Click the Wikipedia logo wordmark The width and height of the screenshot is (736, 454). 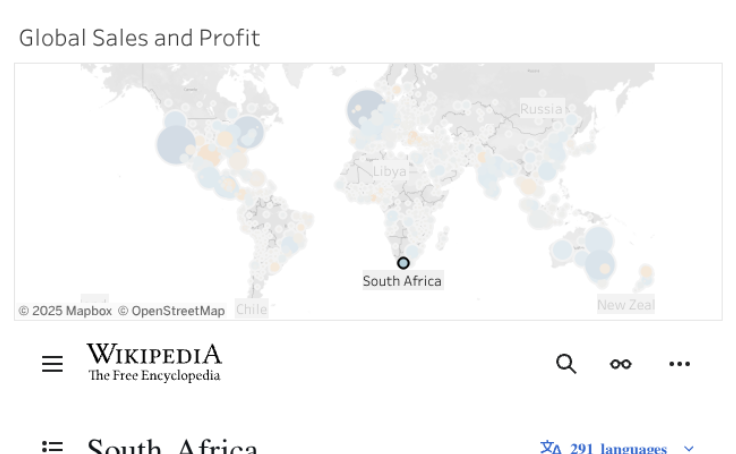click(x=154, y=362)
